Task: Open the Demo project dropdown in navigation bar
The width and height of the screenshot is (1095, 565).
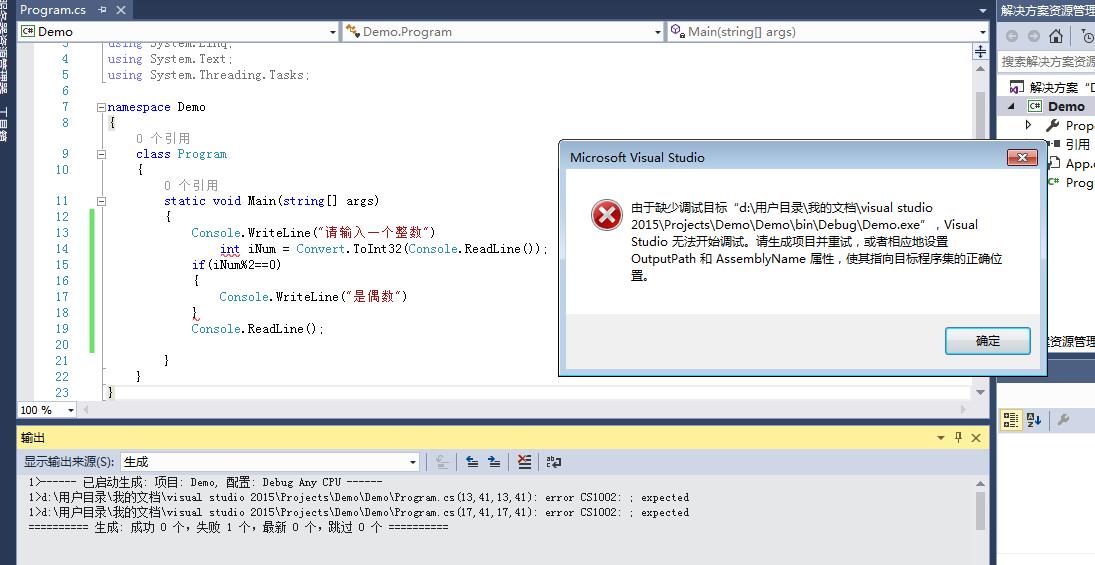Action: point(332,32)
